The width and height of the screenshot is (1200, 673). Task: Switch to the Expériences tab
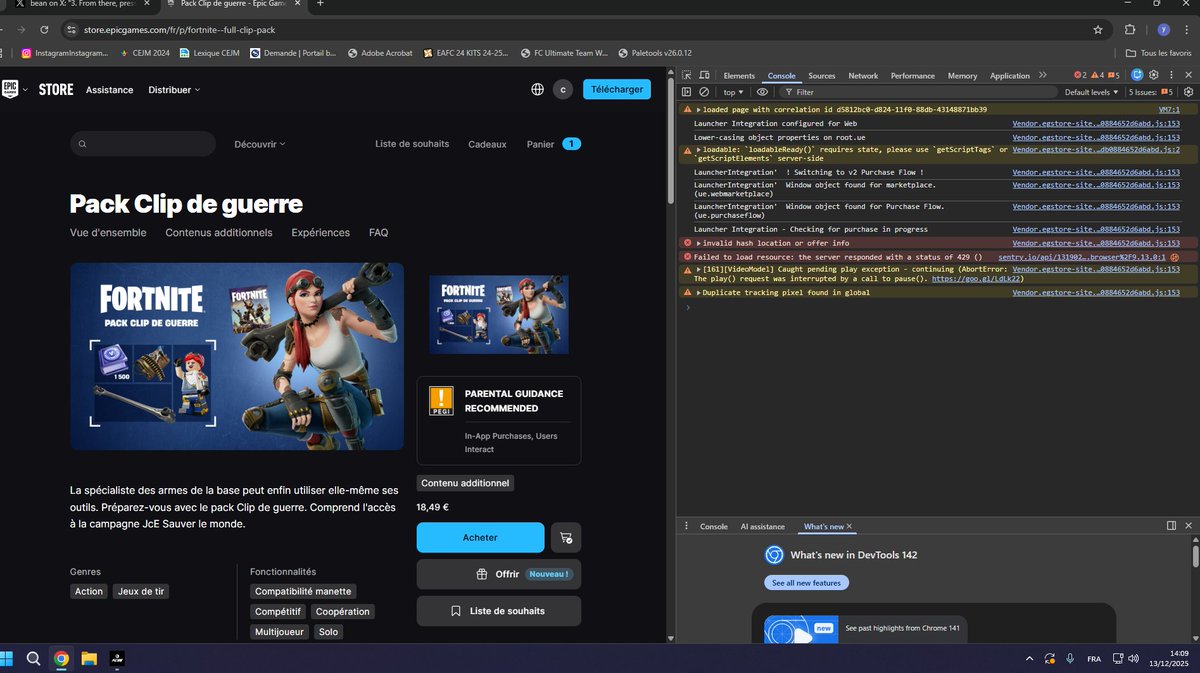(321, 233)
